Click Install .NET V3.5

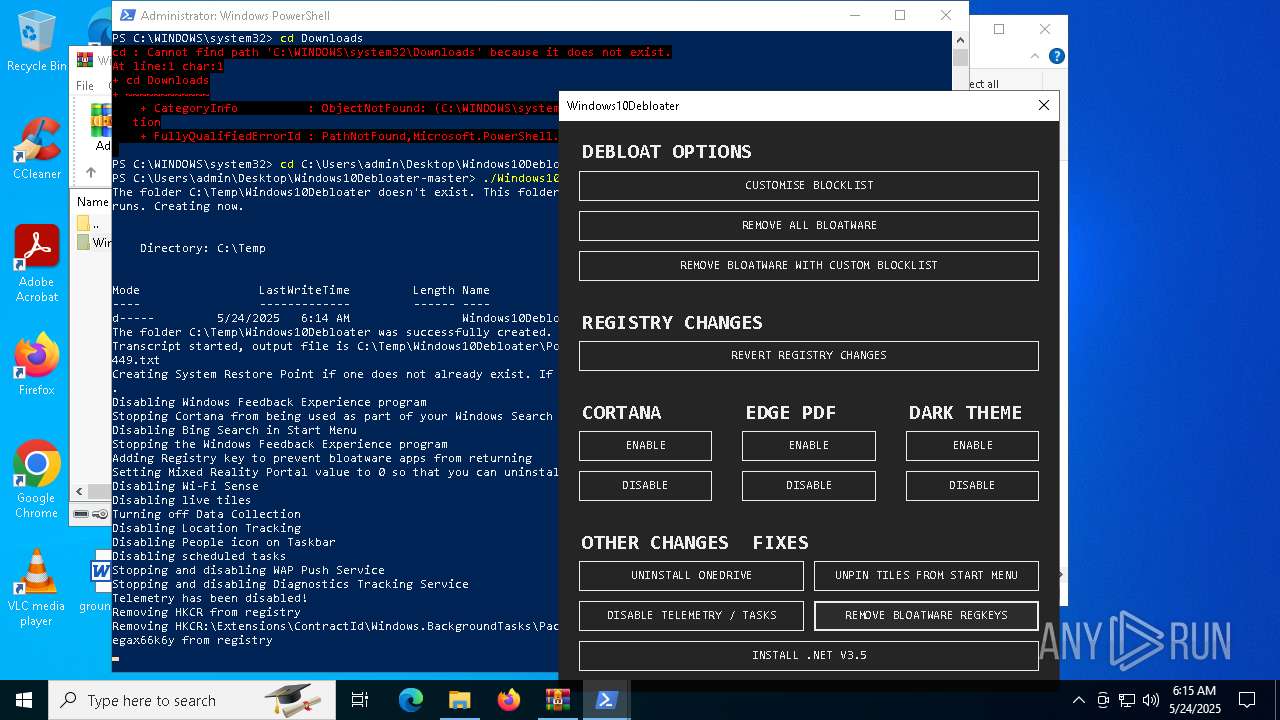coord(808,655)
